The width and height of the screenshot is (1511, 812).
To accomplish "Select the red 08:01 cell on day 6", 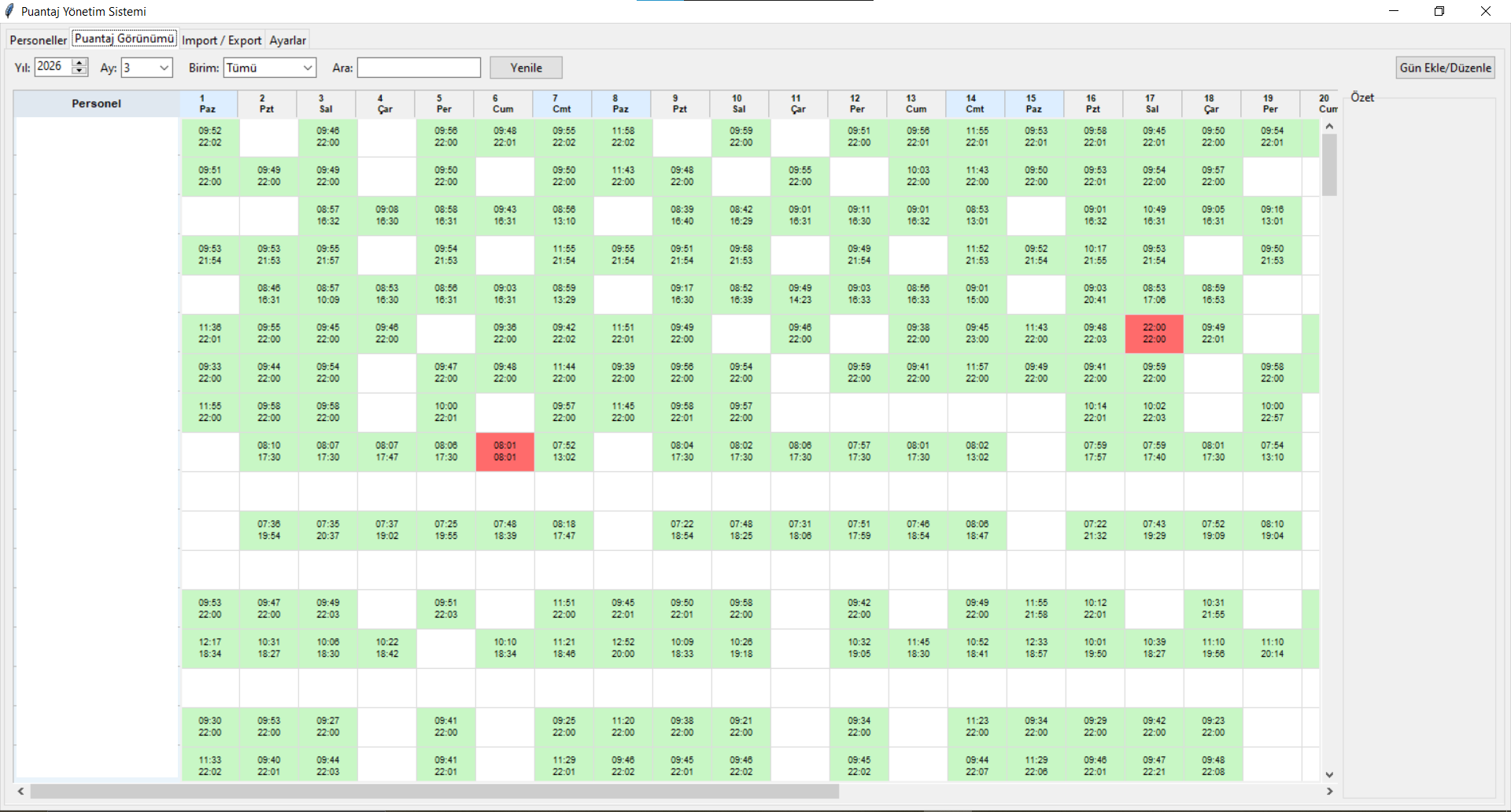I will (x=504, y=452).
